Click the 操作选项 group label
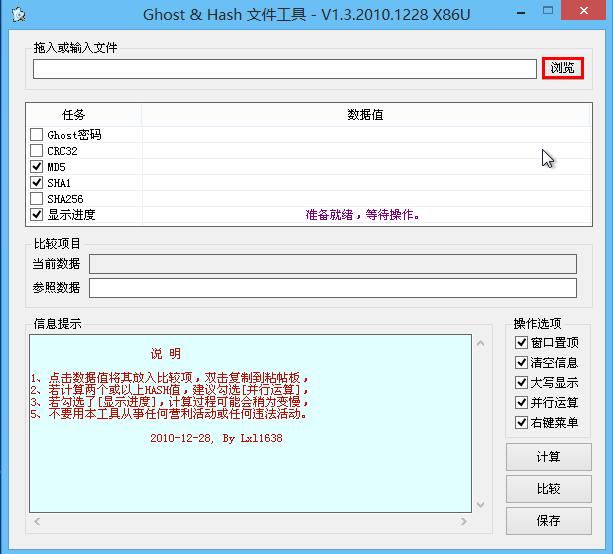The width and height of the screenshot is (613, 554). (x=537, y=324)
